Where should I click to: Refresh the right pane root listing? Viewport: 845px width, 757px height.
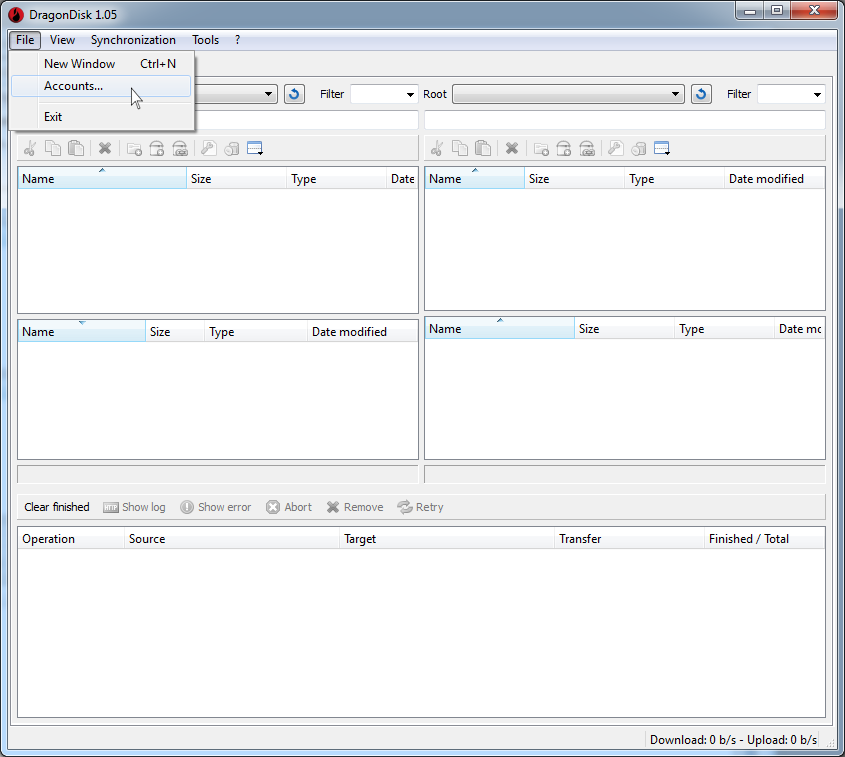click(700, 93)
